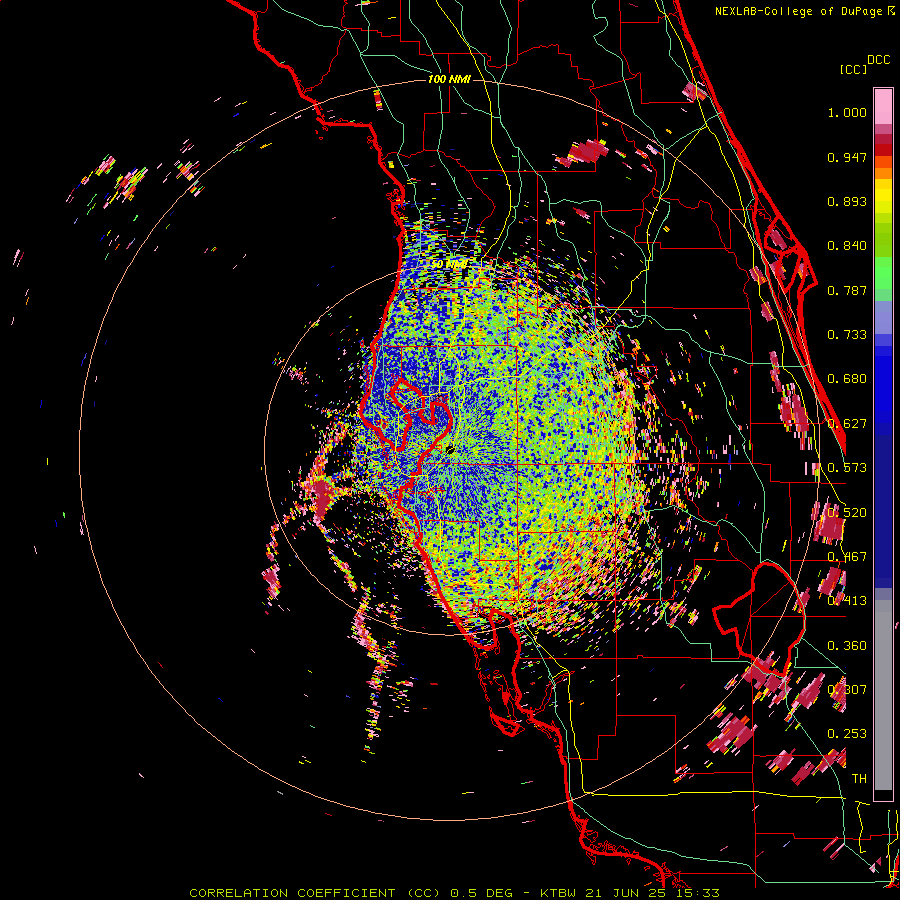Click the 0.360 scale value
This screenshot has height=900, width=900.
coord(847,646)
